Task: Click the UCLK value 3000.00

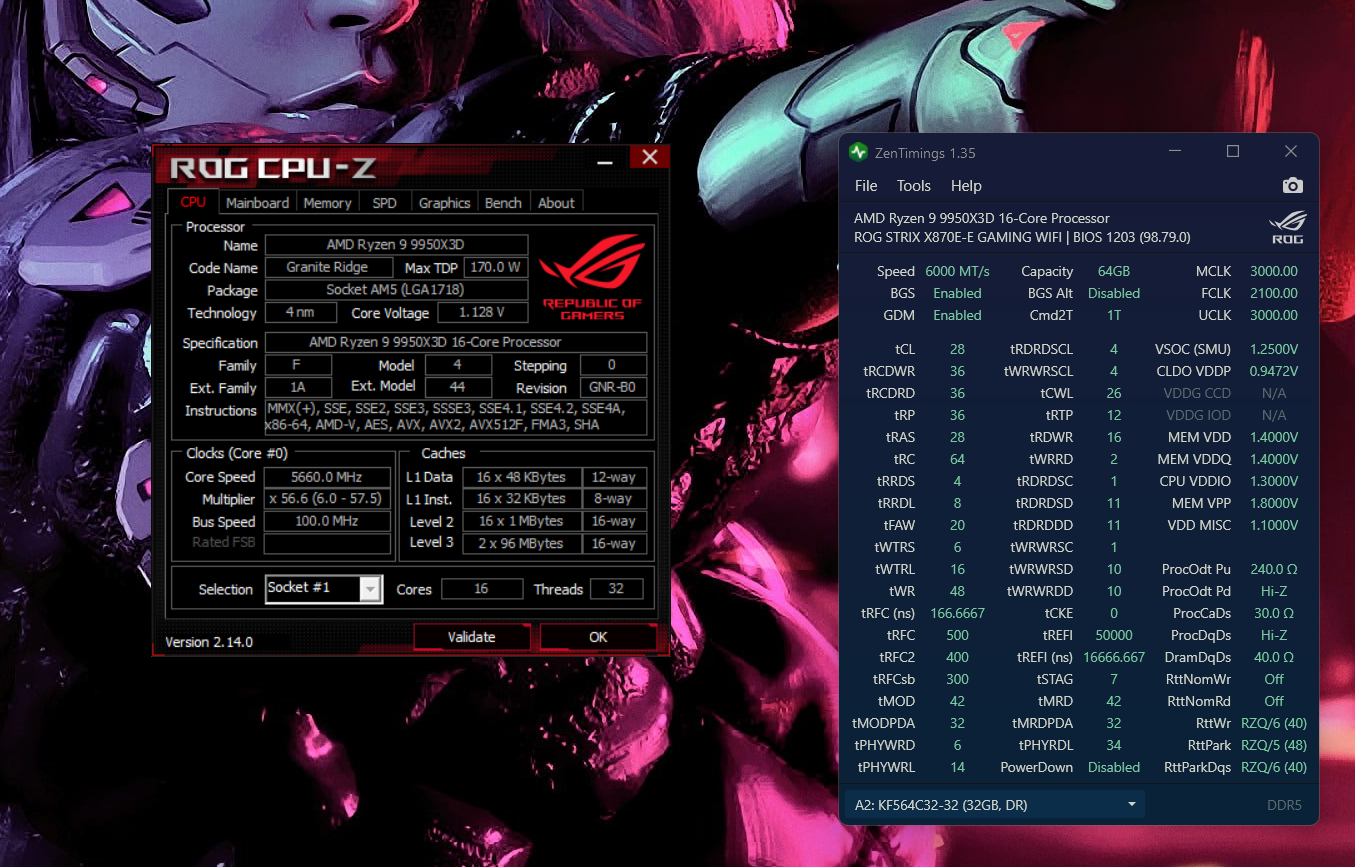Action: click(1274, 315)
